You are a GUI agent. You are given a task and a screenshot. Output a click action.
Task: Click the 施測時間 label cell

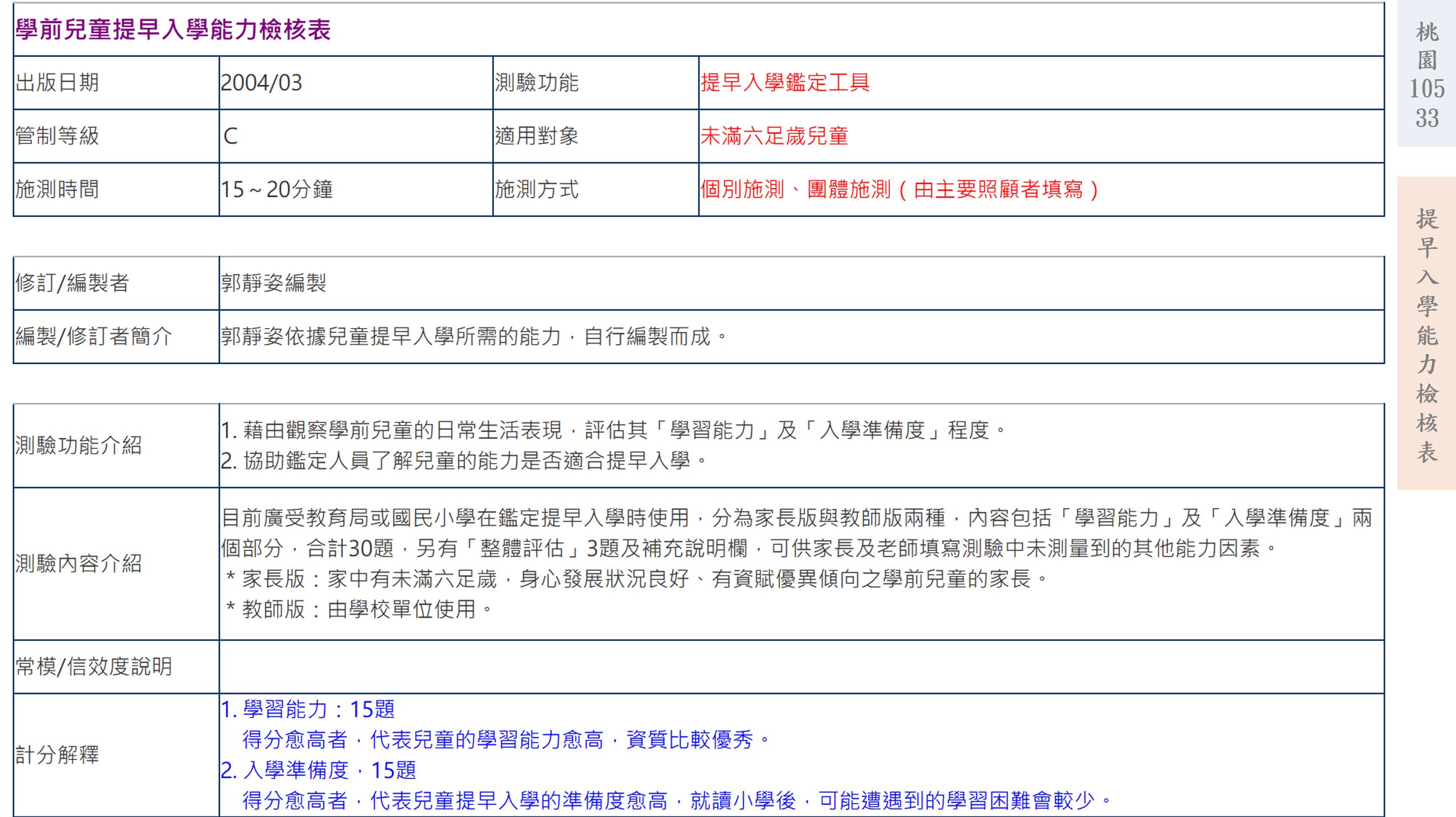tap(57, 189)
